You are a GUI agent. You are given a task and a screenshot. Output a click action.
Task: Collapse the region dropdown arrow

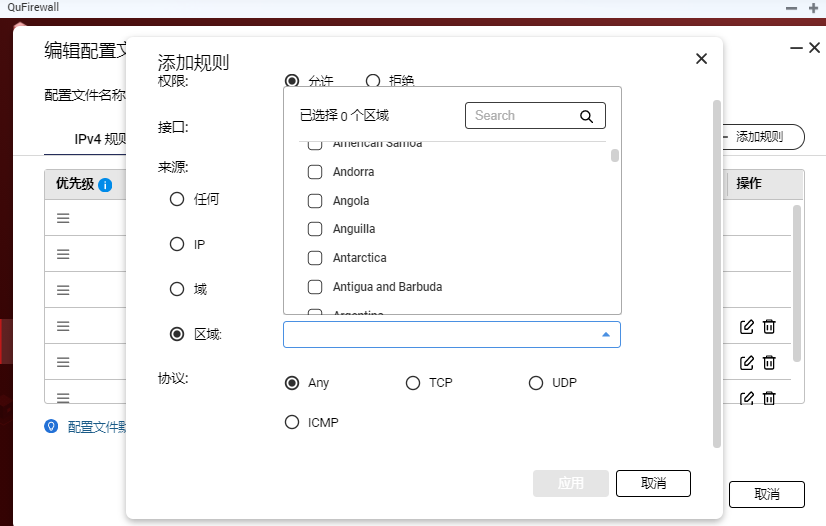(x=606, y=334)
